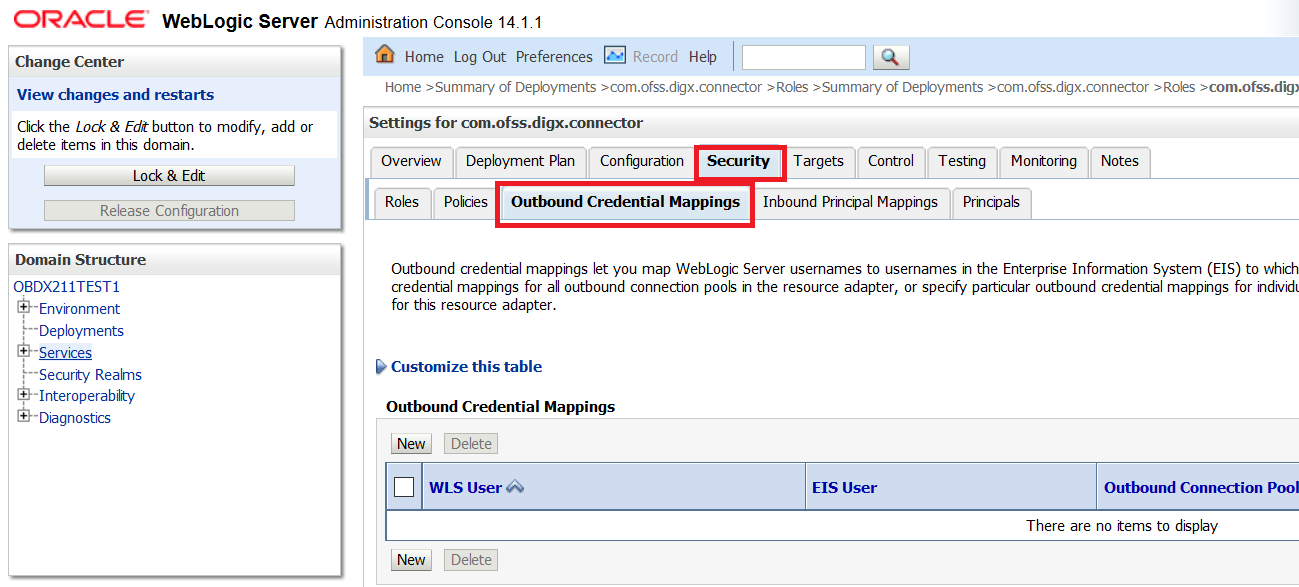Click the Delete button above the table
The image size is (1299, 587).
[x=471, y=444]
